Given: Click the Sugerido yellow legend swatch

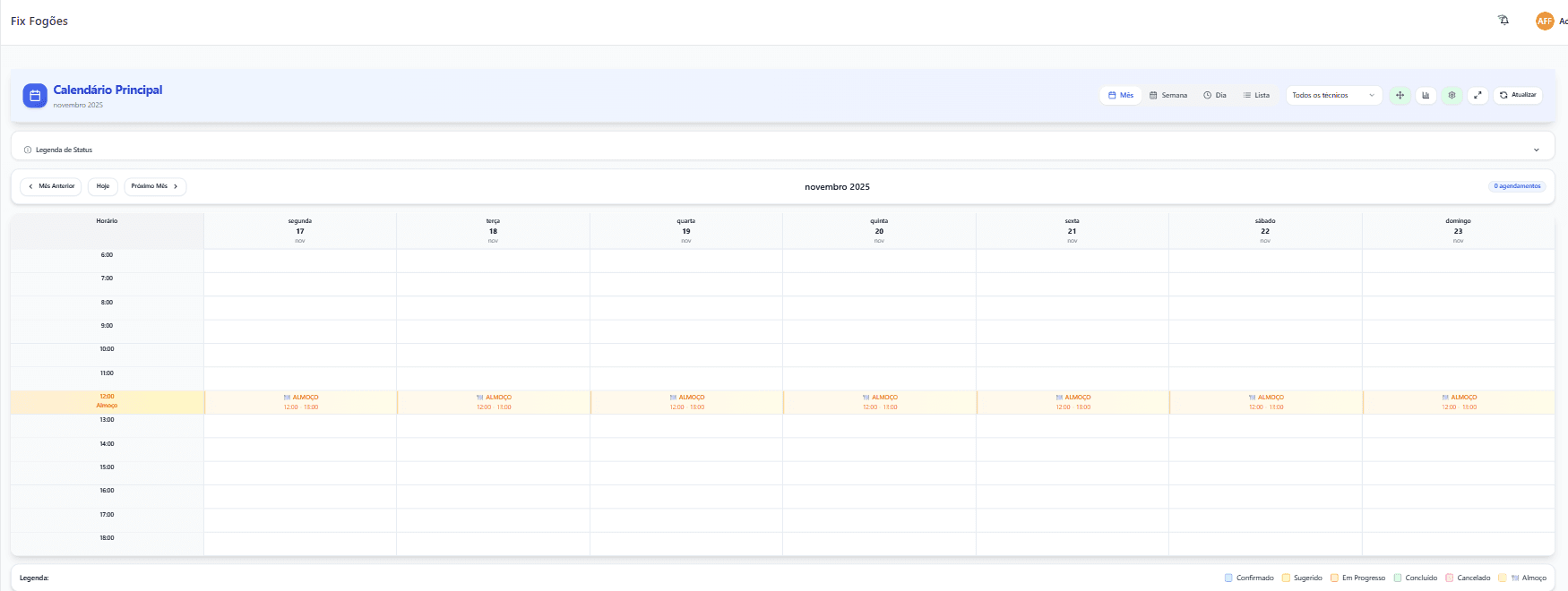Looking at the screenshot, I should click(1286, 578).
